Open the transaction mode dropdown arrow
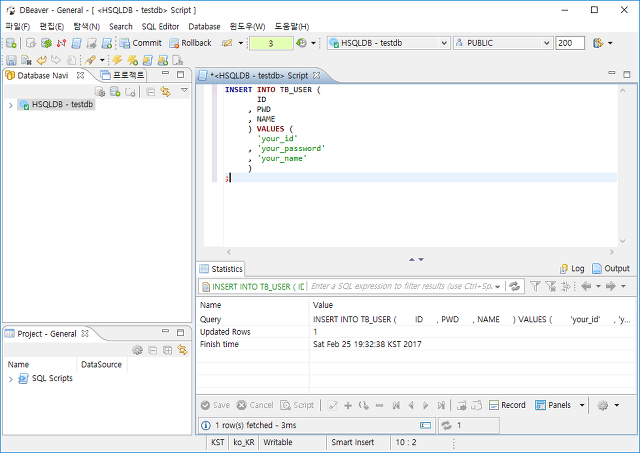The image size is (640, 453). click(240, 43)
